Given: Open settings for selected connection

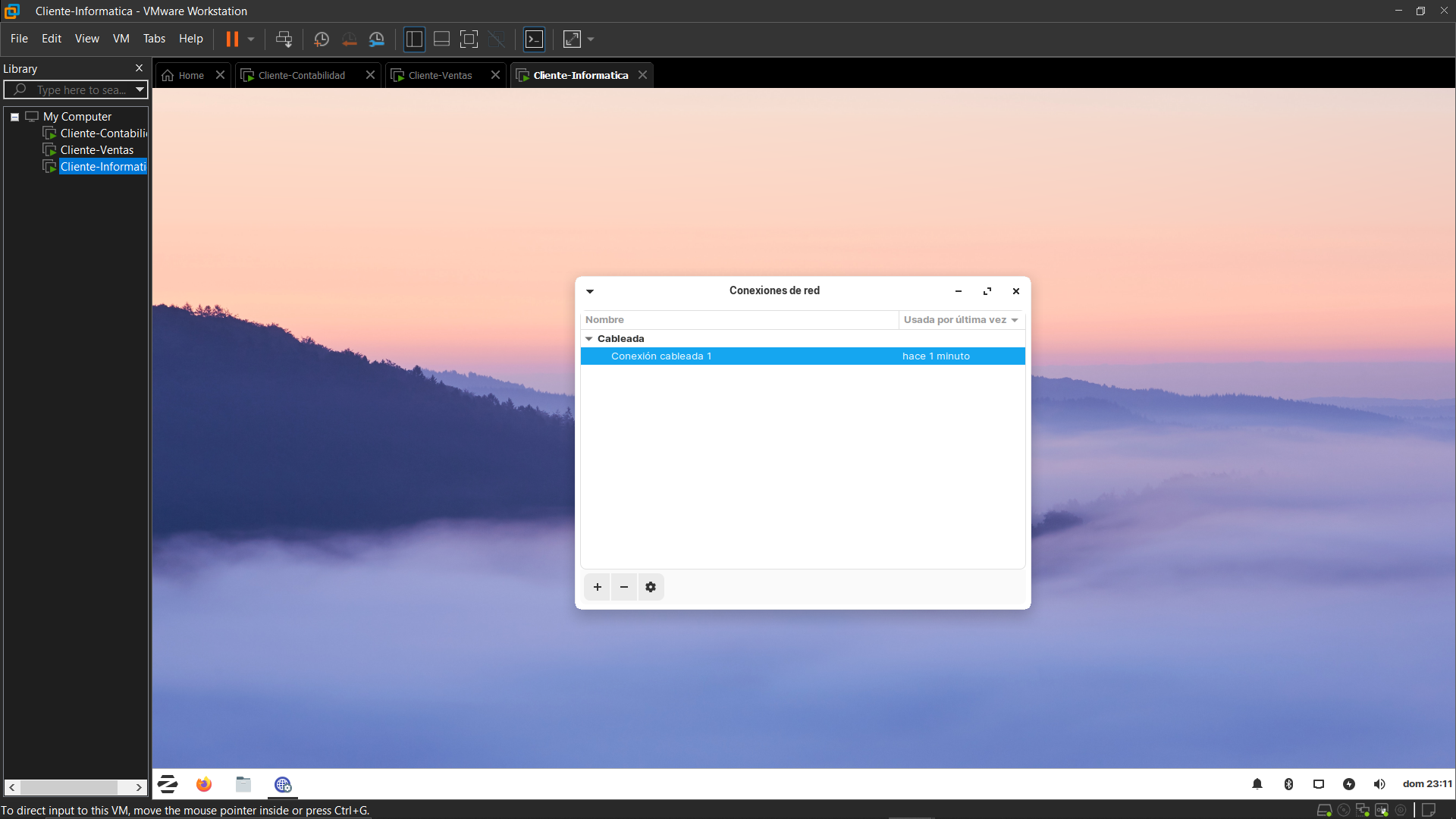Looking at the screenshot, I should tap(651, 587).
